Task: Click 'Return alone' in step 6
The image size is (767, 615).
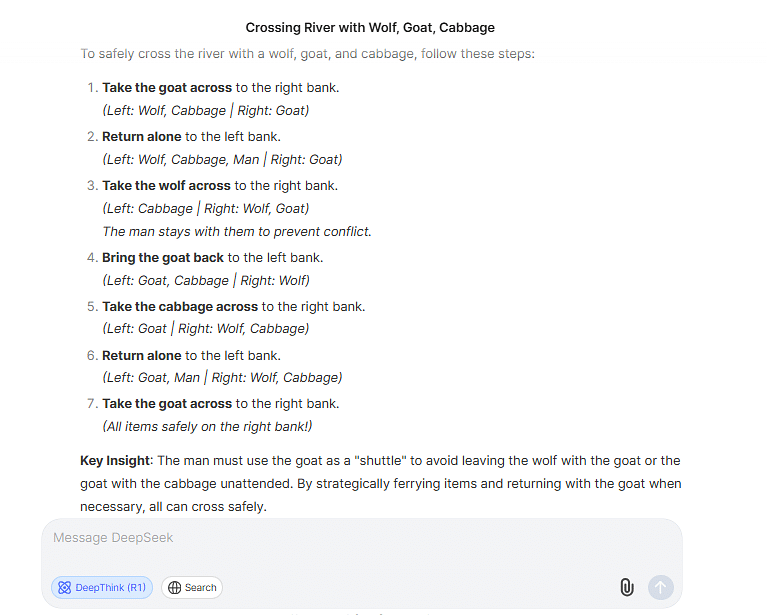Action: (142, 355)
